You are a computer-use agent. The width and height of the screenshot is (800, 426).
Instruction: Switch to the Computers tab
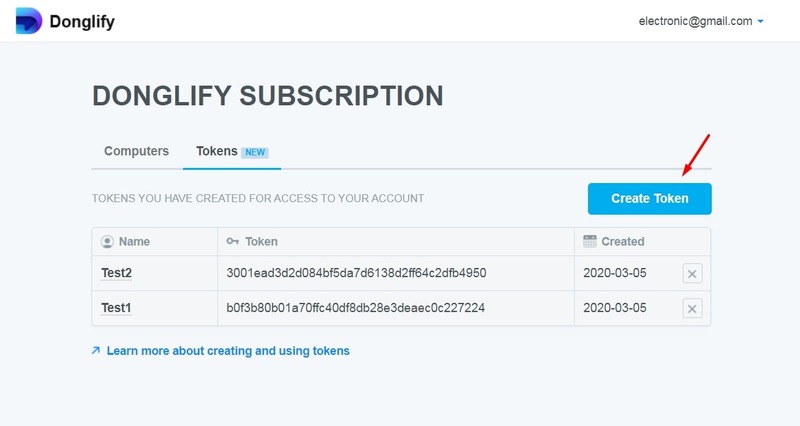pos(136,151)
